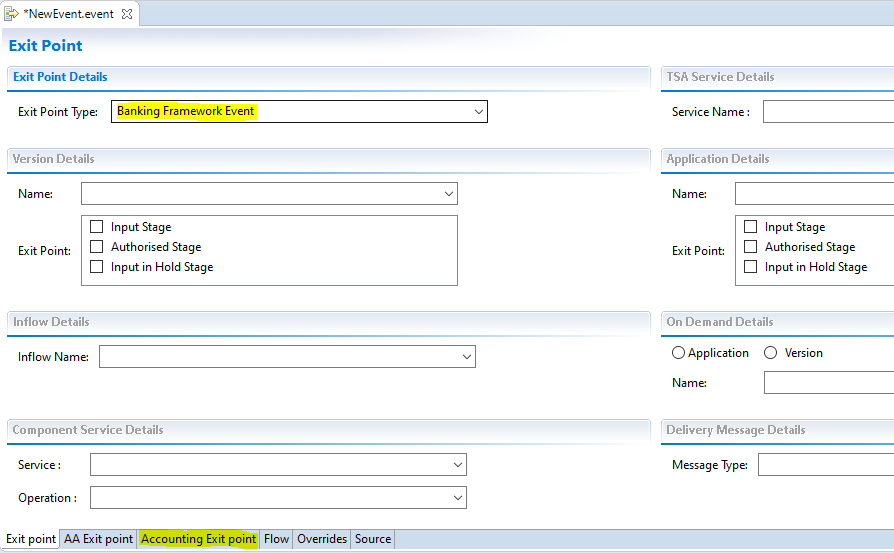The image size is (894, 553).
Task: Check Input Stage under Version Details
Action: click(97, 227)
